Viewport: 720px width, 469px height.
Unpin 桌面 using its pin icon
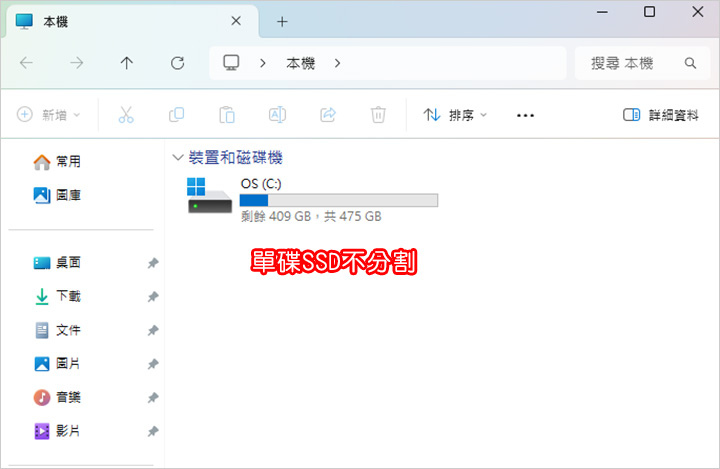point(153,263)
